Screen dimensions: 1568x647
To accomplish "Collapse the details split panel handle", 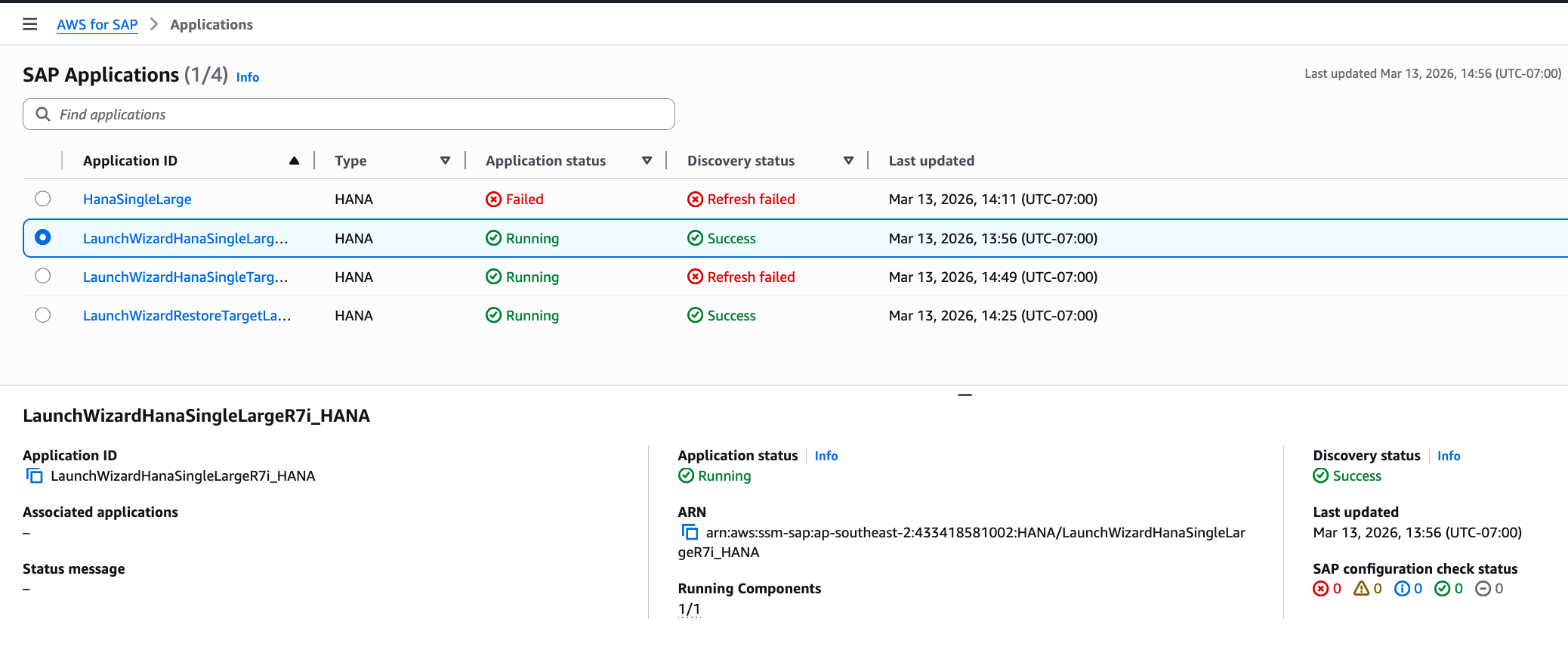I will pos(965,395).
